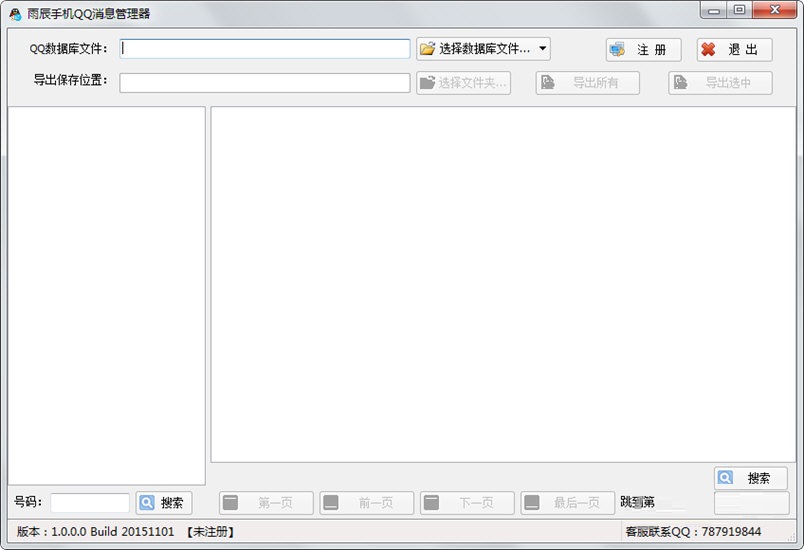This screenshot has width=804, height=550.
Task: Click the 导出保存位置 label
Action: (71, 80)
